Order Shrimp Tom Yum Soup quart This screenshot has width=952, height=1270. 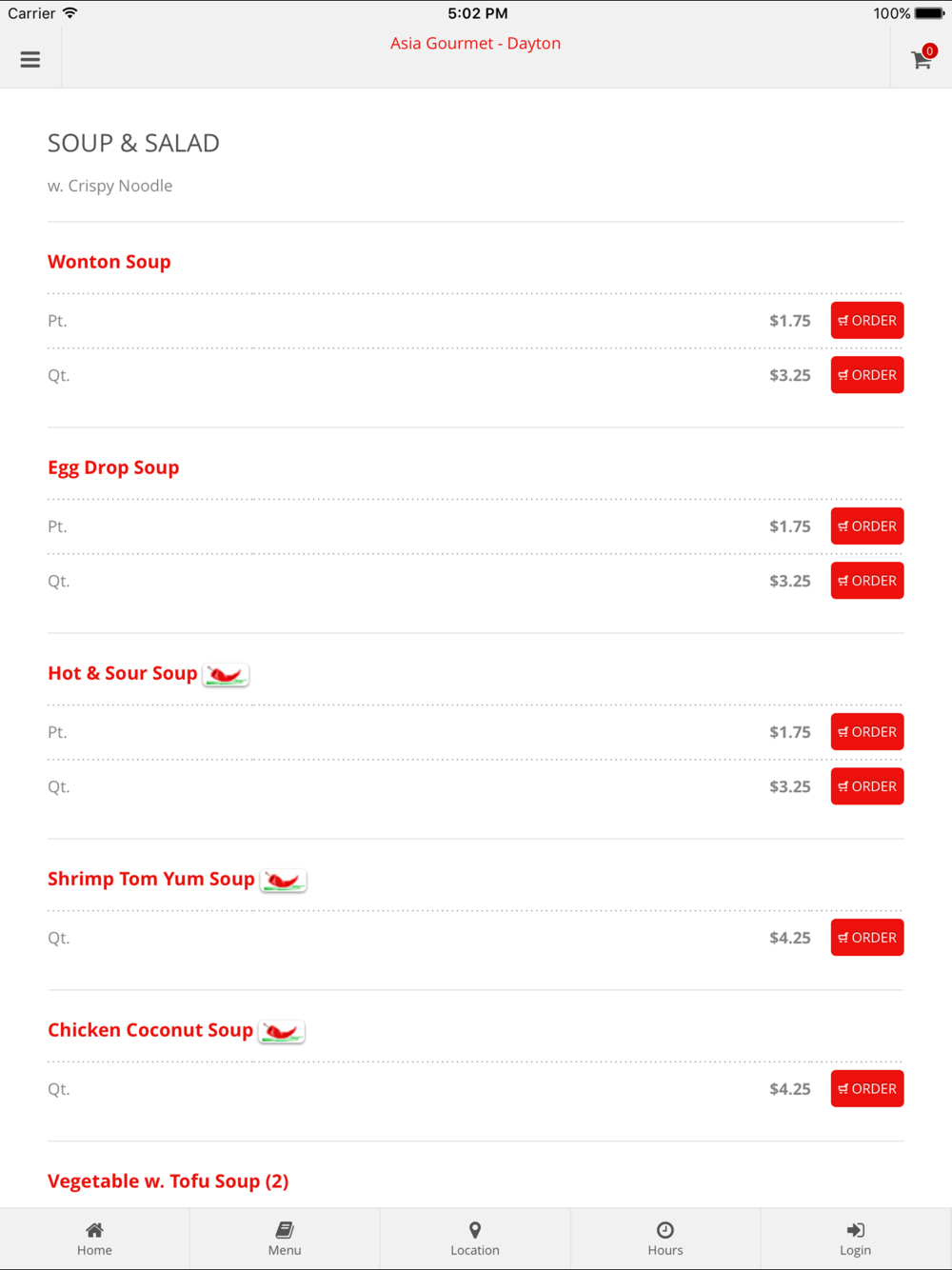pos(867,938)
